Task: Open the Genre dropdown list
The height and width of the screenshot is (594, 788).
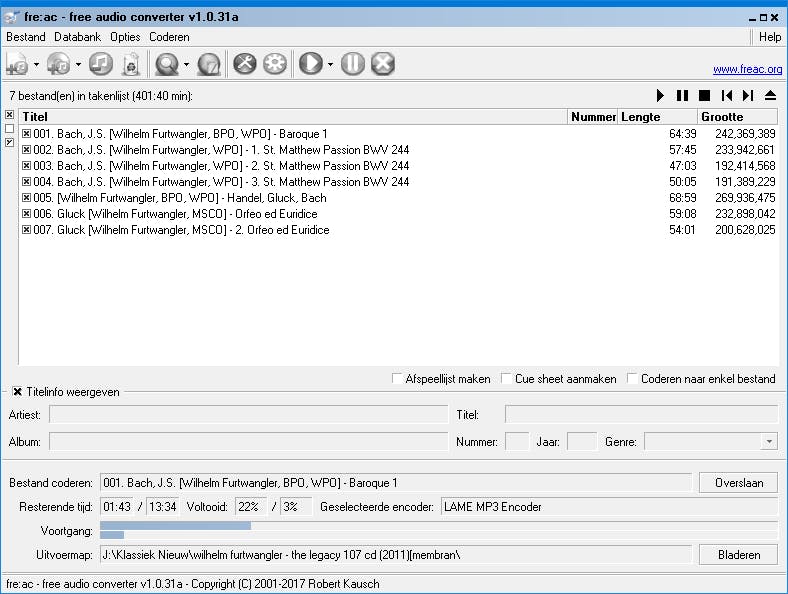Action: pyautogui.click(x=769, y=442)
